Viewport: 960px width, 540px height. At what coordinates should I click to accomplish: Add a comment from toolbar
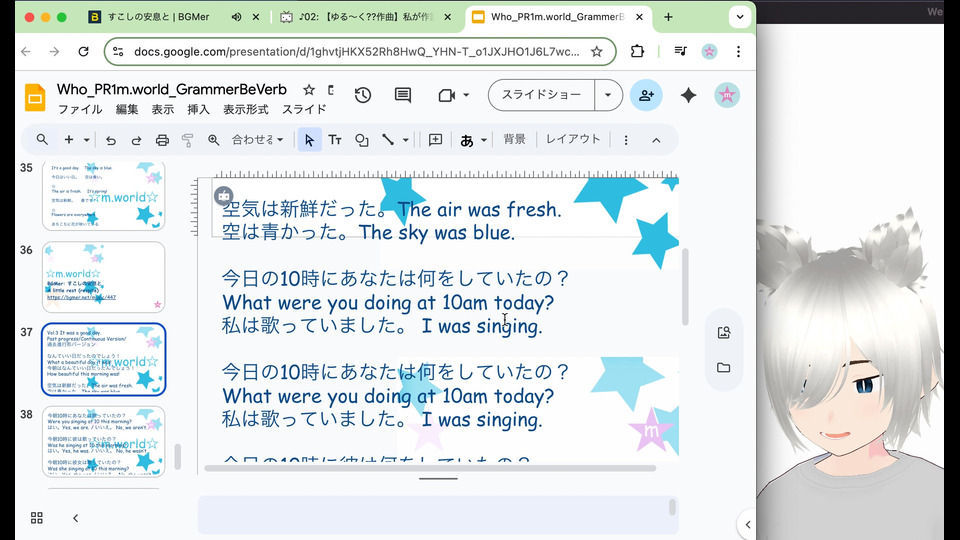point(435,140)
